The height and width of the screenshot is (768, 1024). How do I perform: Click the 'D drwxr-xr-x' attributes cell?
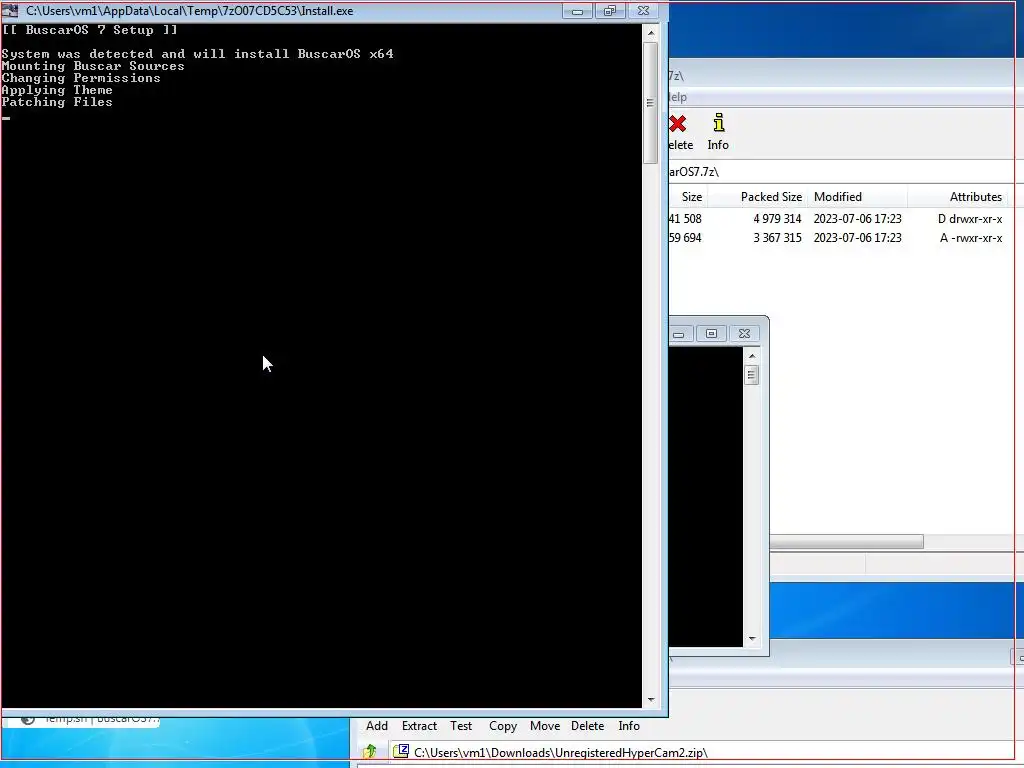pyautogui.click(x=970, y=219)
